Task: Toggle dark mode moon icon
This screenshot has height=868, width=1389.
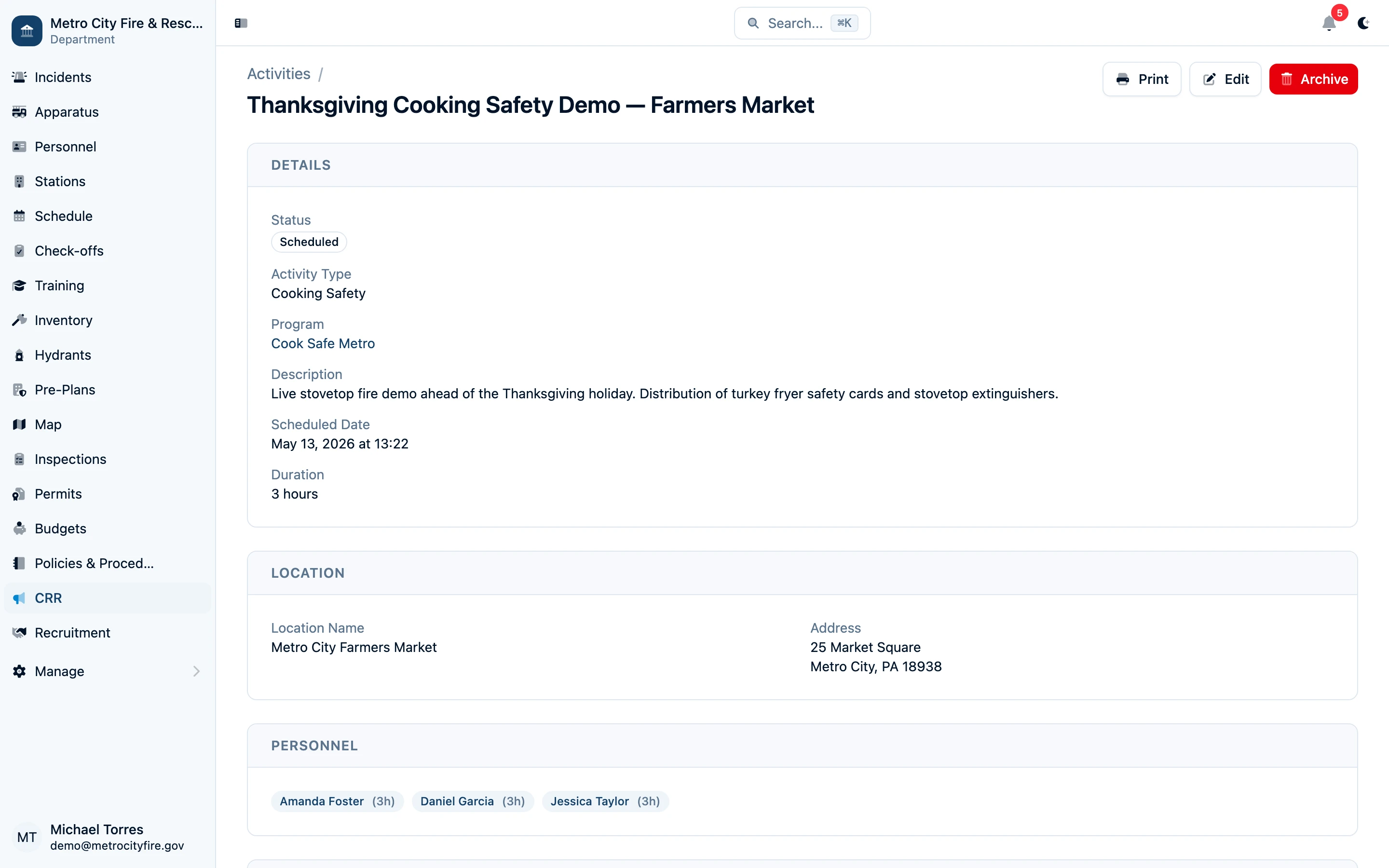Action: tap(1363, 24)
